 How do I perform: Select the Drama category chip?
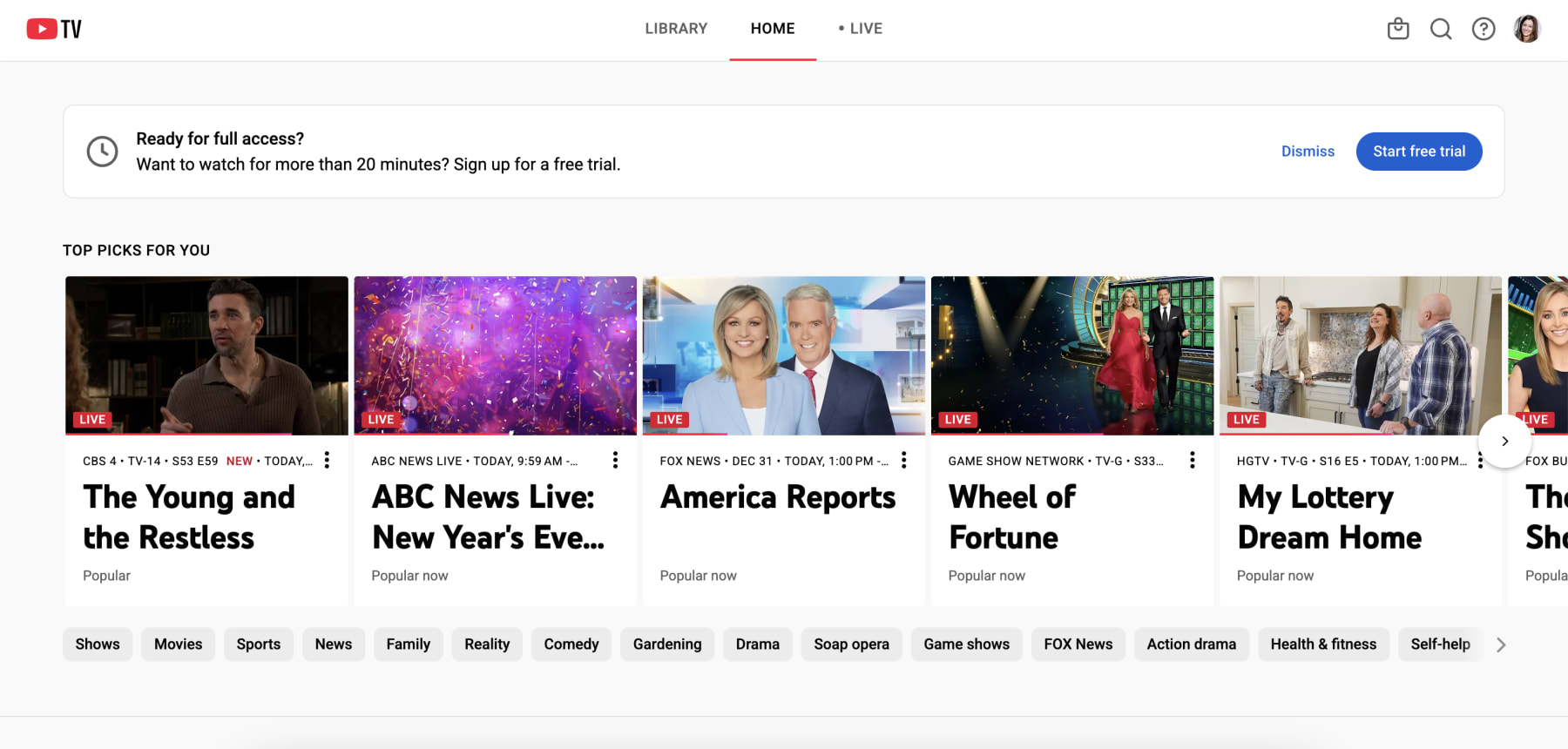[x=758, y=644]
